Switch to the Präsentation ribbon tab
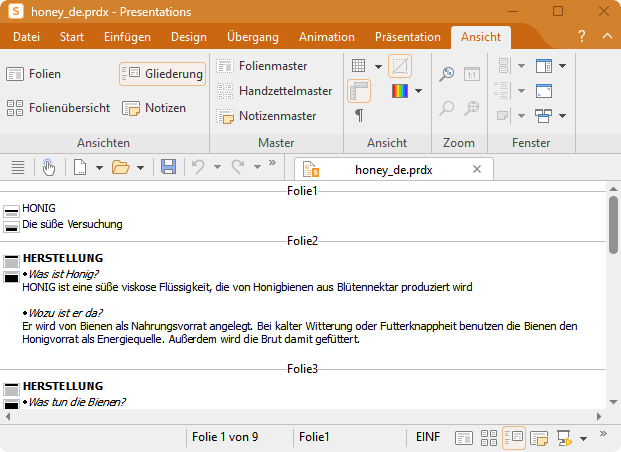 (x=408, y=37)
